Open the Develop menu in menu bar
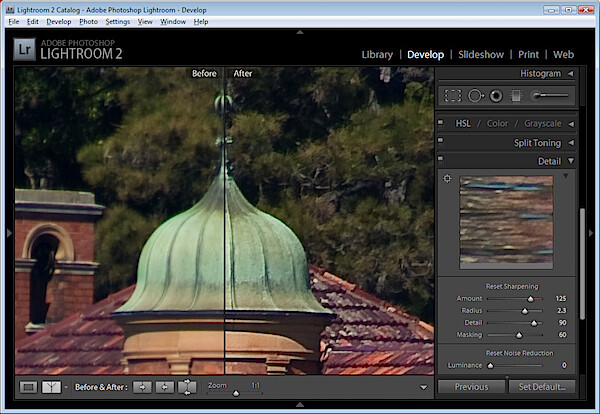600x414 pixels. pos(59,22)
